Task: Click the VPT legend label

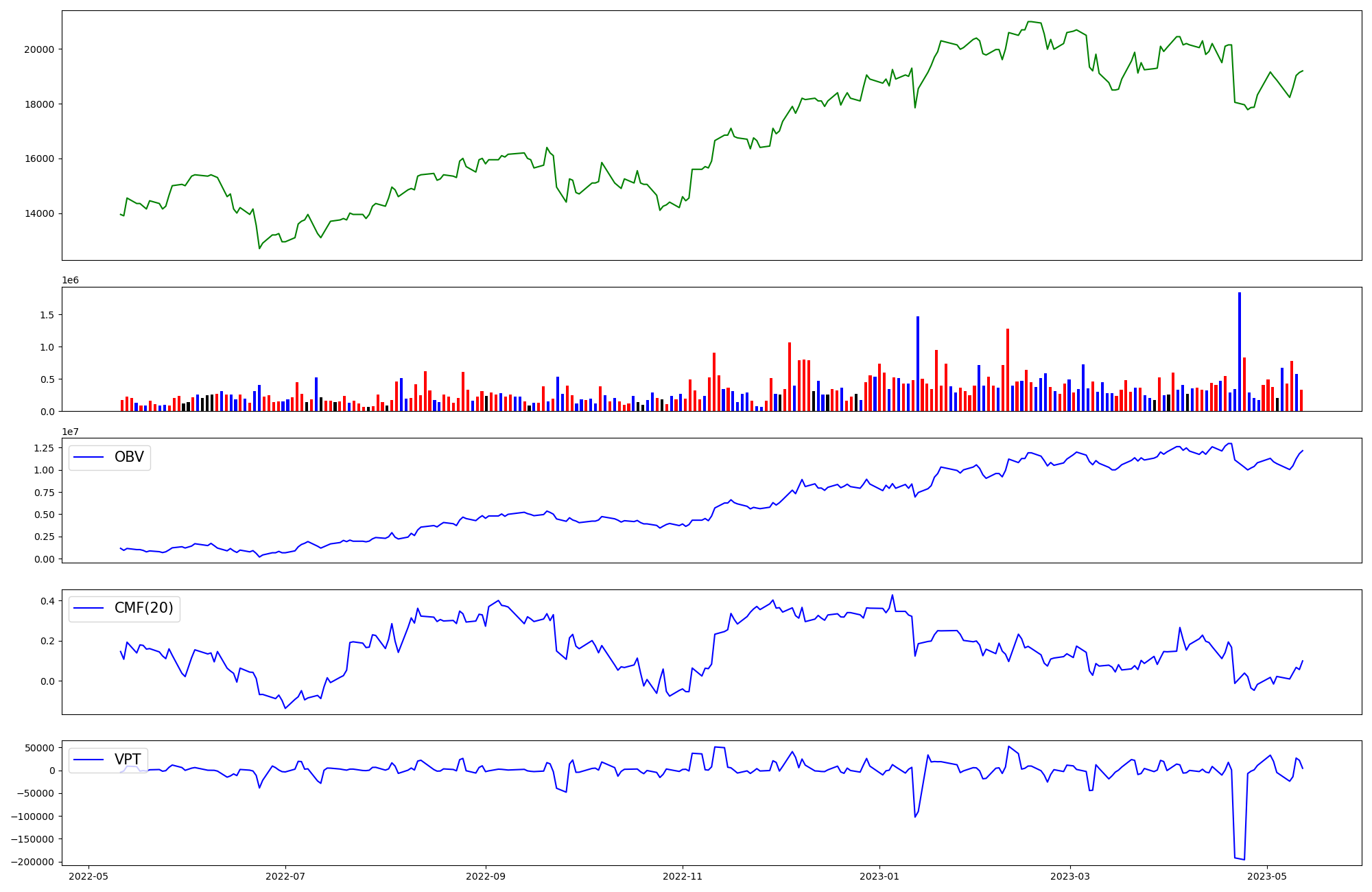Action: (x=128, y=760)
